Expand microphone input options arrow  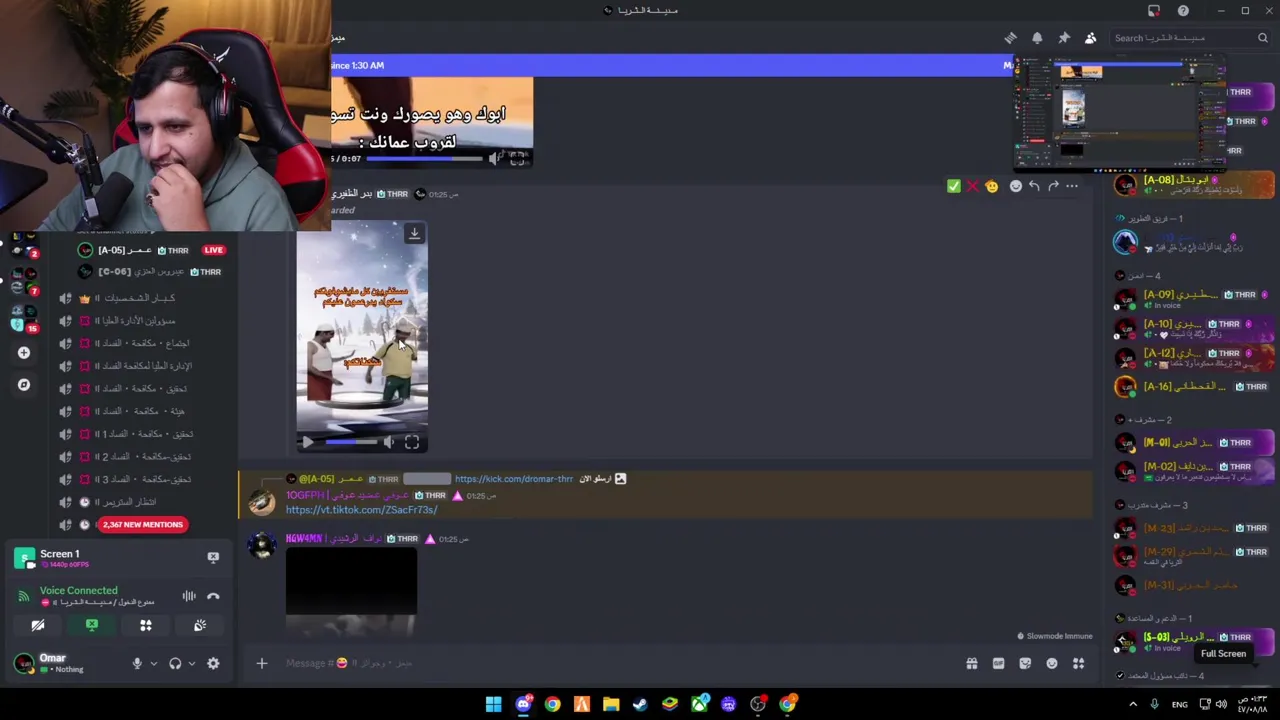pyautogui.click(x=153, y=663)
